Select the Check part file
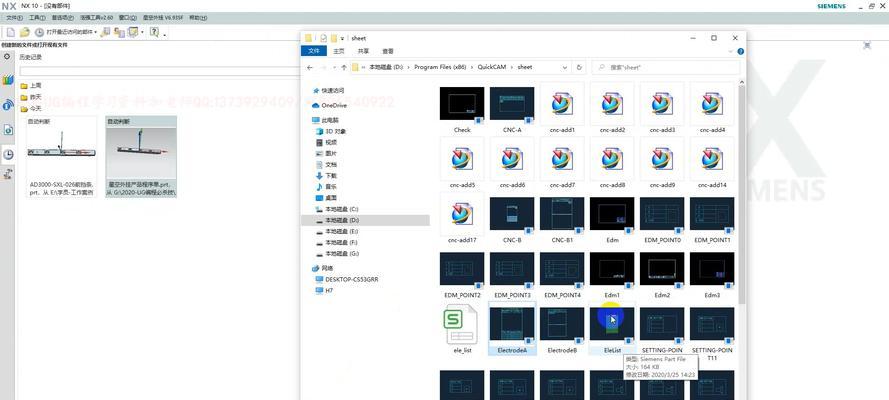Image resolution: width=889 pixels, height=400 pixels. pos(462,109)
